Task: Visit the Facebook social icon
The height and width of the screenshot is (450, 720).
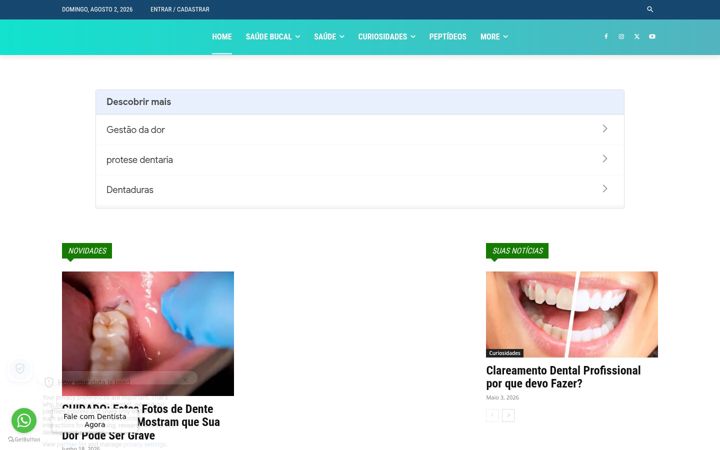Action: click(606, 36)
